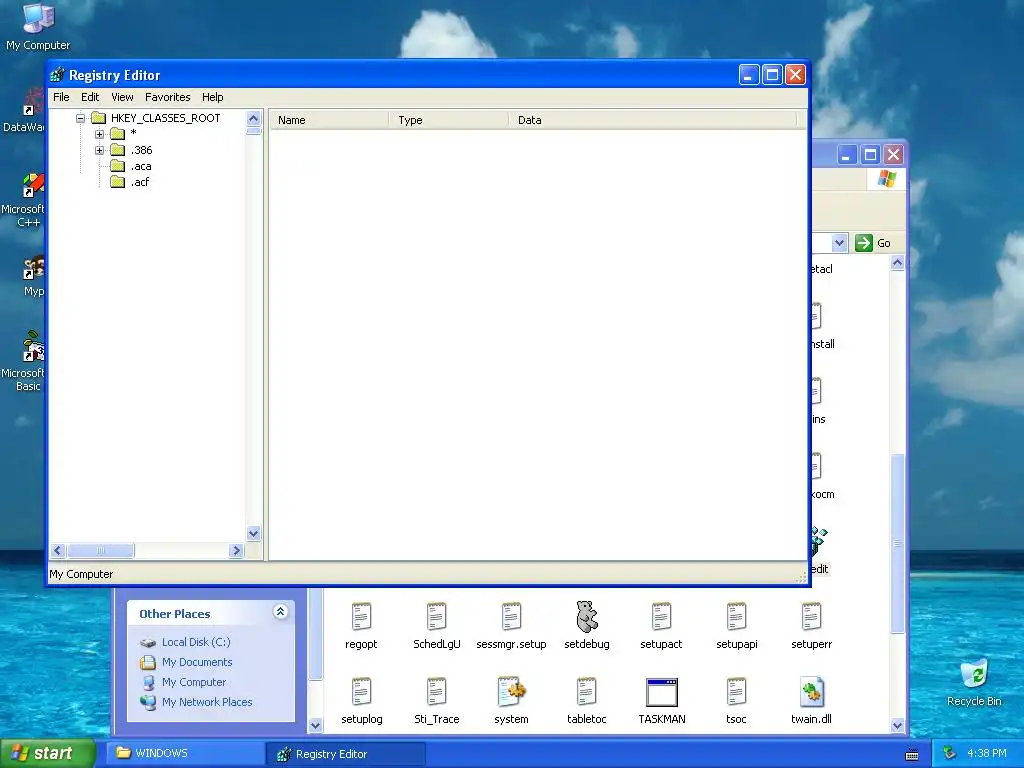
Task: Click Explorer file list vertical scrollbar thumb
Action: tap(897, 543)
